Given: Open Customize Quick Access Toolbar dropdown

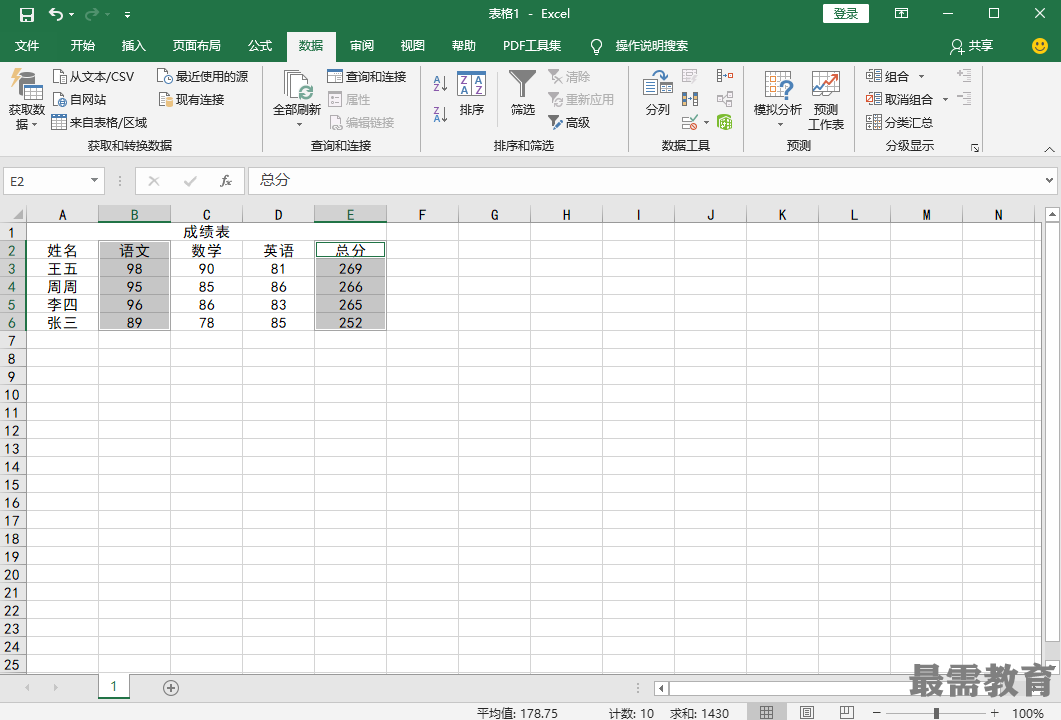Looking at the screenshot, I should pos(127,14).
